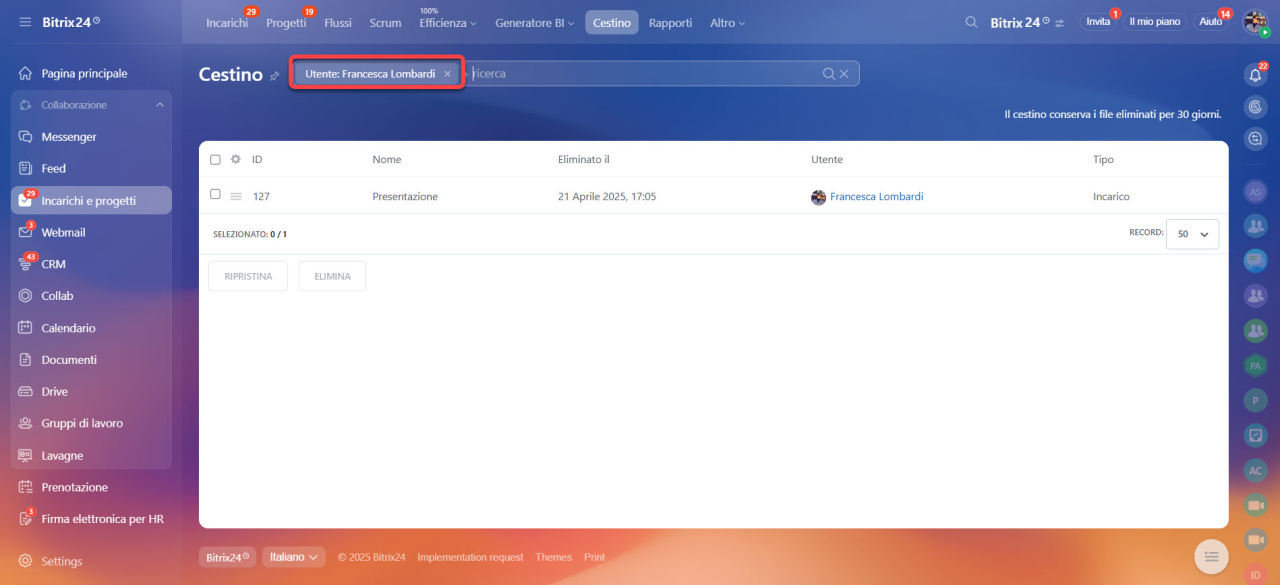Open Lavagne from the sidebar
The height and width of the screenshot is (585, 1280).
click(x=62, y=456)
